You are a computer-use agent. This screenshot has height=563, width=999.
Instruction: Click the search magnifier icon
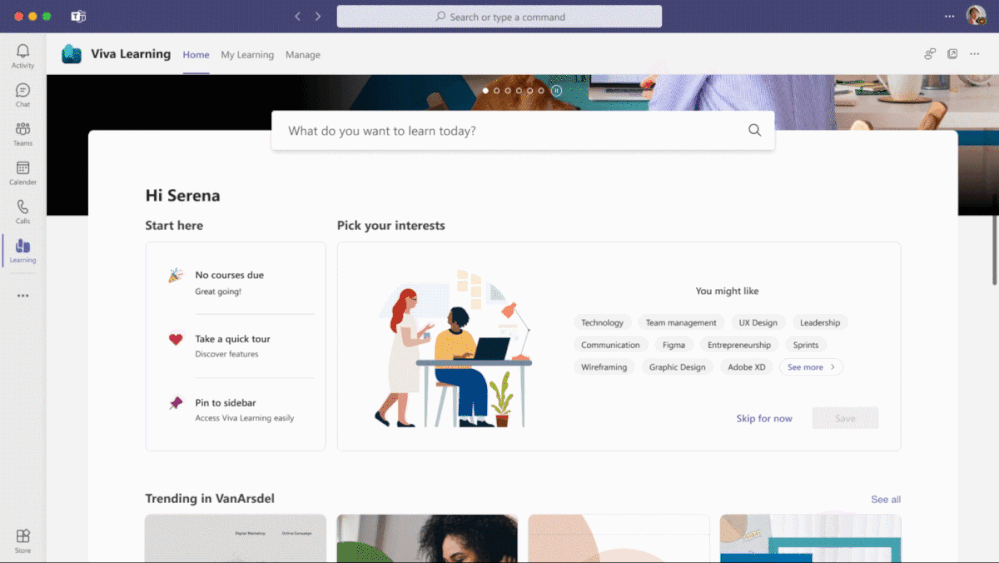(x=754, y=131)
